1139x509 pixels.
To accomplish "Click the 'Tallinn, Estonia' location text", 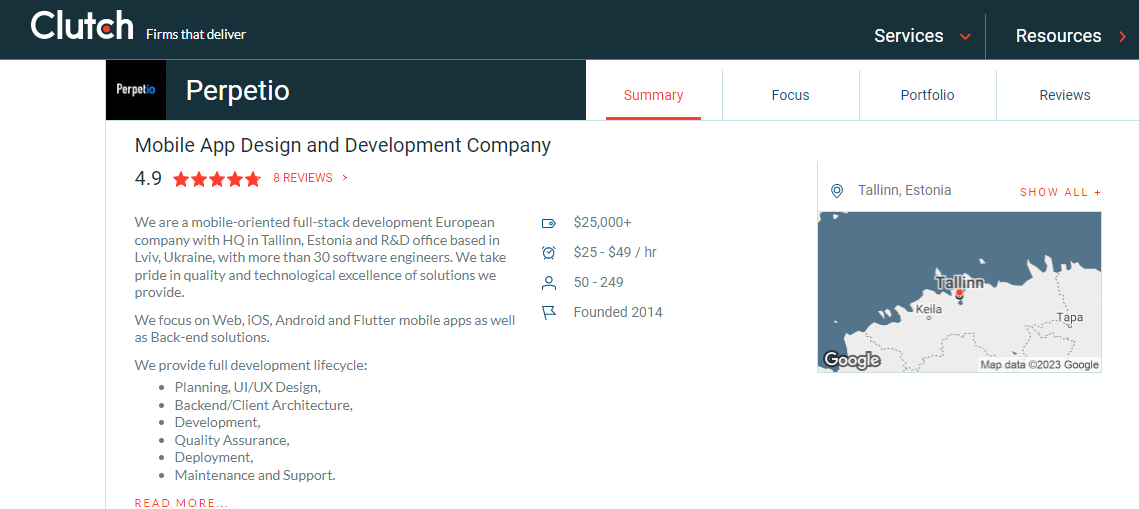I will (x=904, y=190).
